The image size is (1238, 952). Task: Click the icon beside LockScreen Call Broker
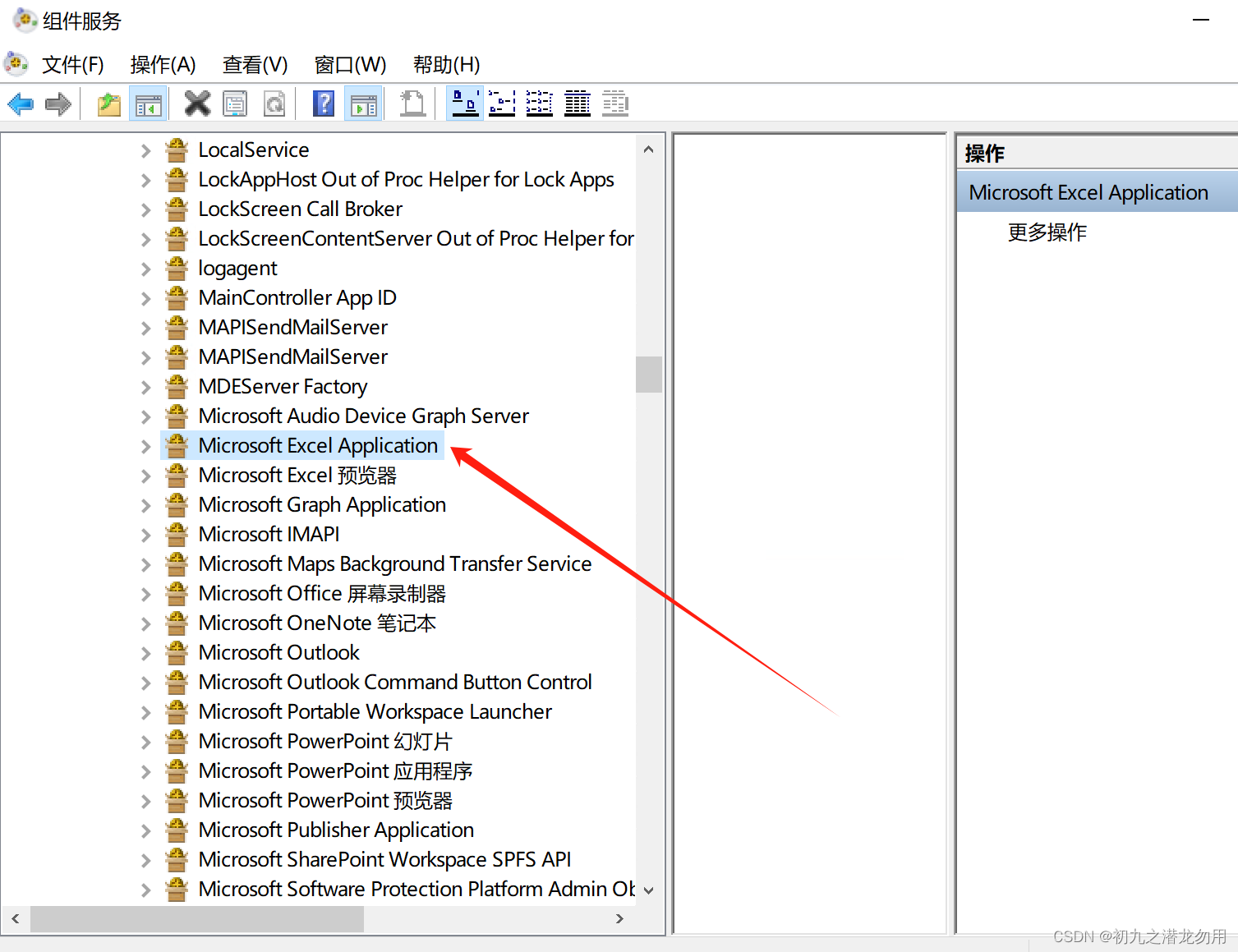click(x=177, y=209)
